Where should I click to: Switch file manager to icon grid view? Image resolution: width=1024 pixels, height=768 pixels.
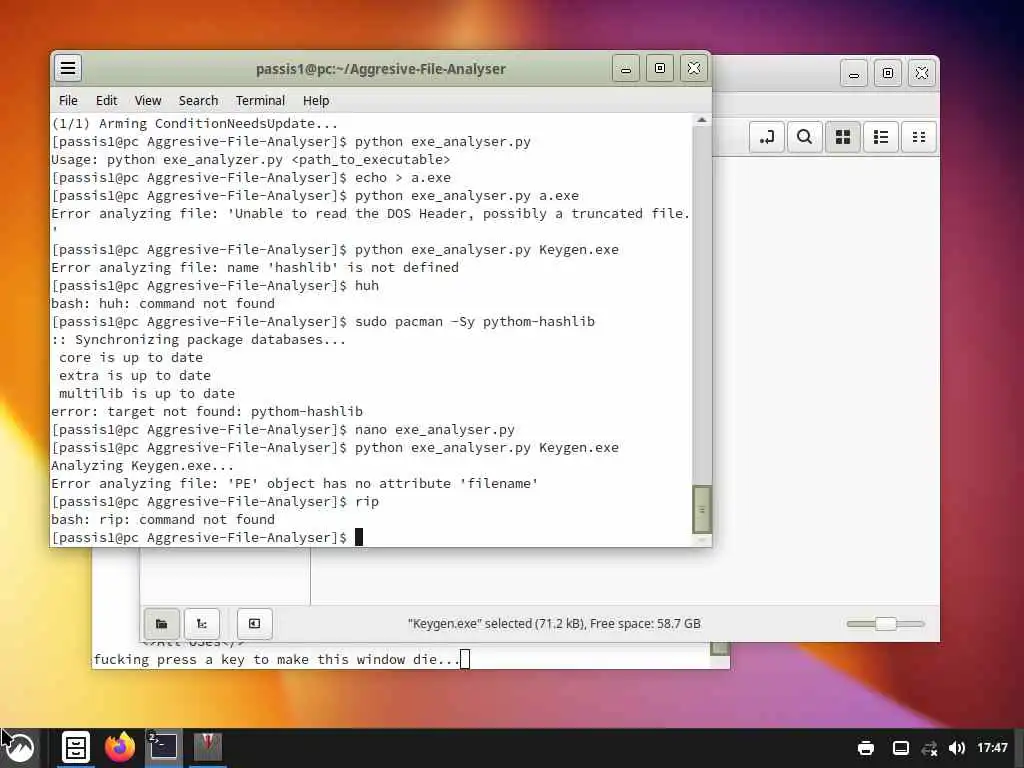pos(843,137)
